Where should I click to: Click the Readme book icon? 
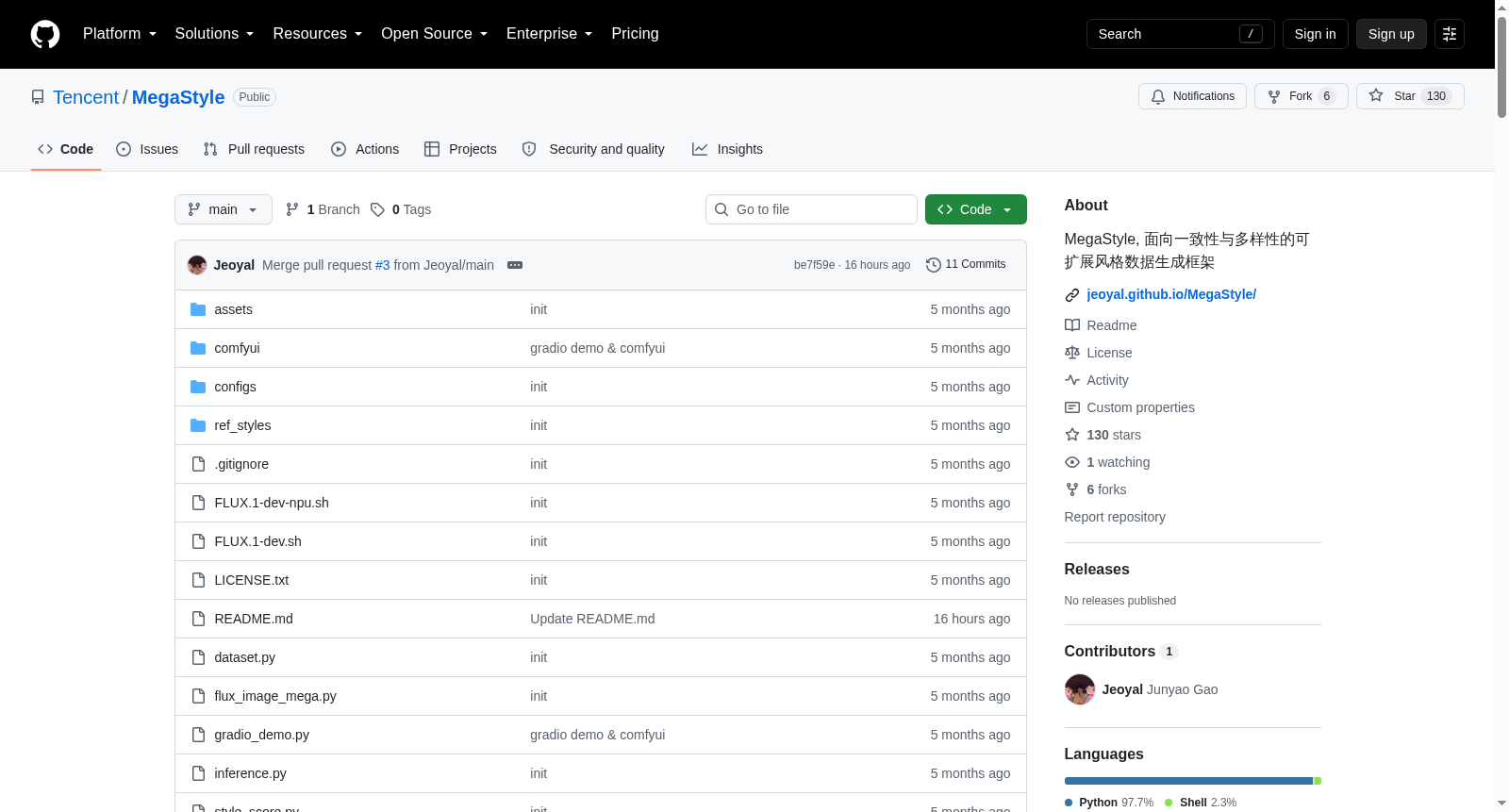click(x=1072, y=325)
